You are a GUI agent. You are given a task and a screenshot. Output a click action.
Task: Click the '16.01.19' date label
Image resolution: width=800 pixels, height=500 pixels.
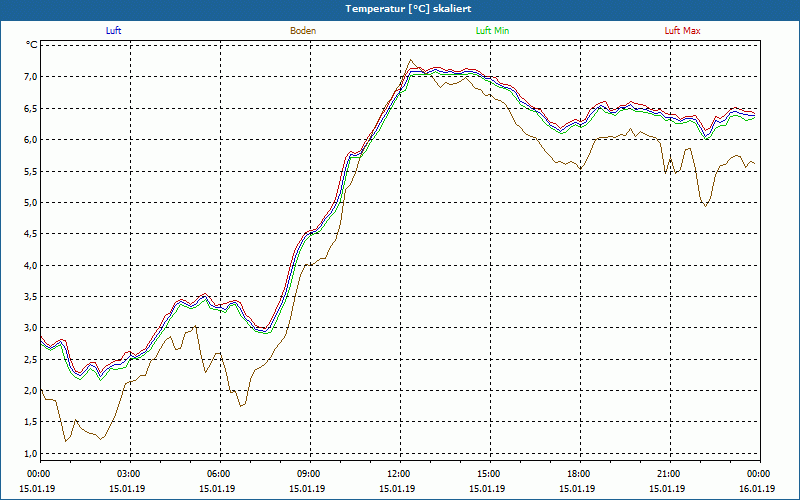(757, 488)
